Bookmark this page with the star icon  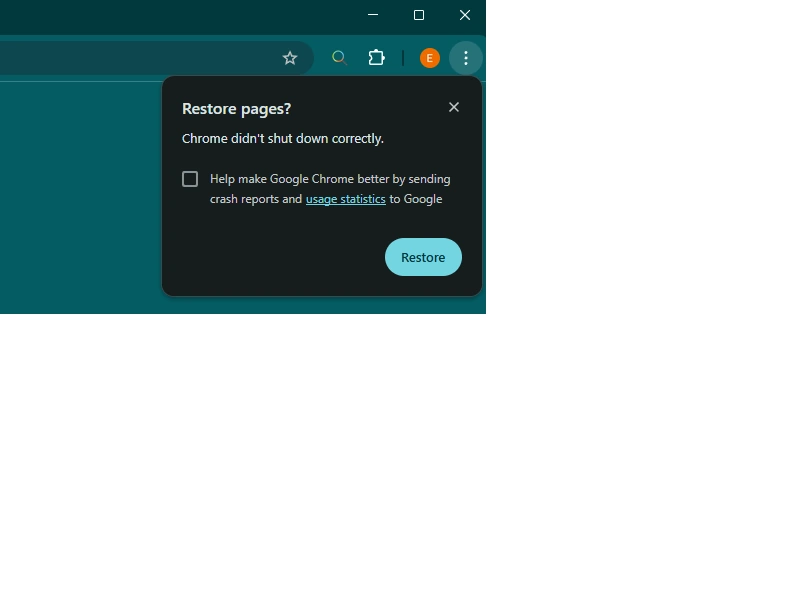(290, 58)
